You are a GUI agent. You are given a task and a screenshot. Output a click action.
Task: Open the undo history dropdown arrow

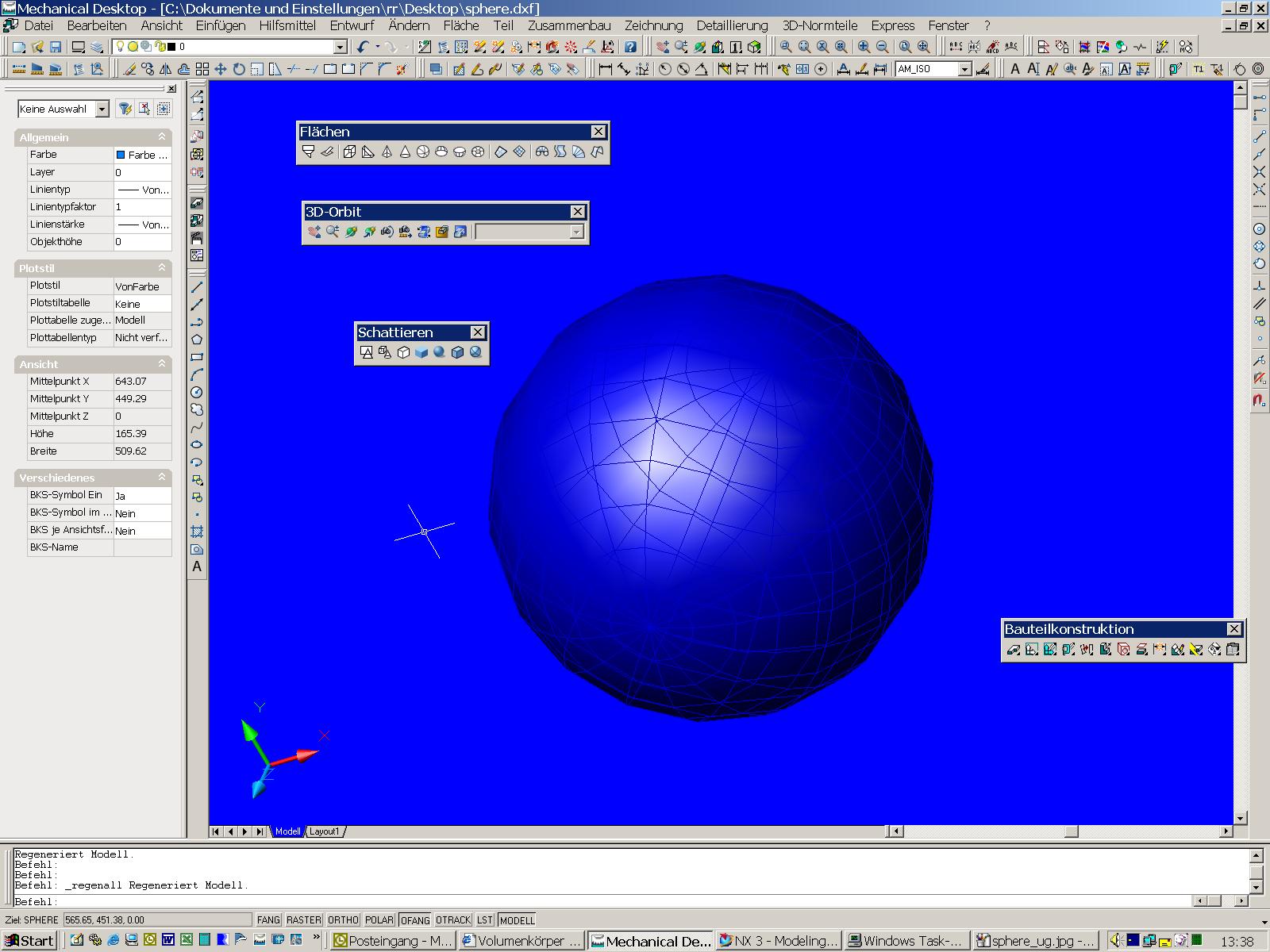coord(377,47)
